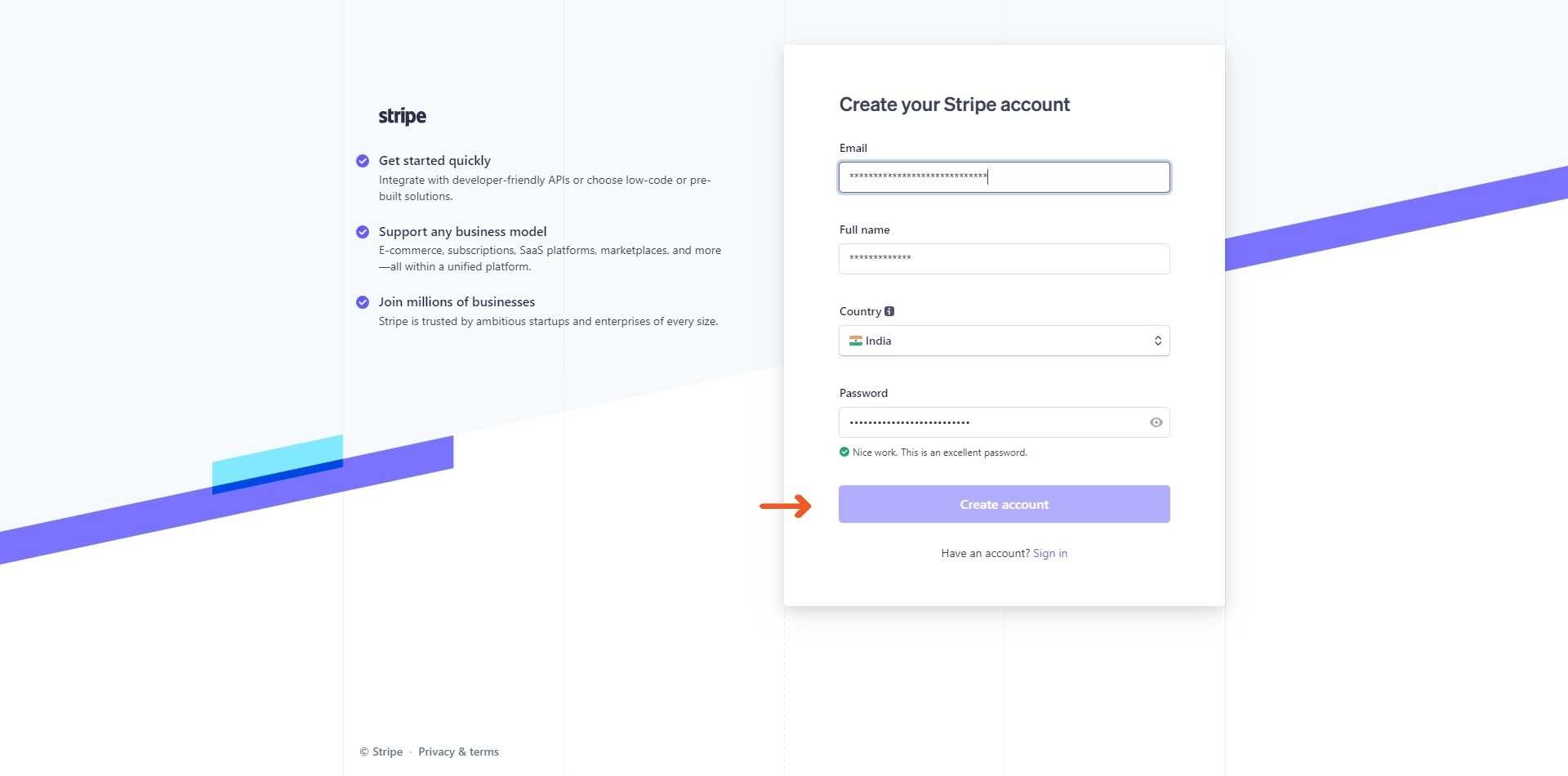Toggle password visibility with the eye icon
Image resolution: width=1568 pixels, height=776 pixels.
tap(1156, 422)
